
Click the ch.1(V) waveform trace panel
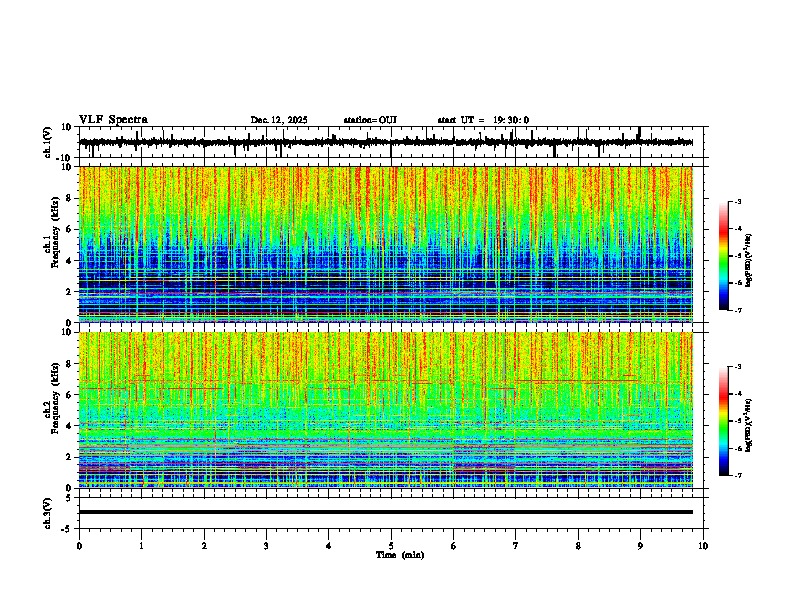tap(393, 142)
